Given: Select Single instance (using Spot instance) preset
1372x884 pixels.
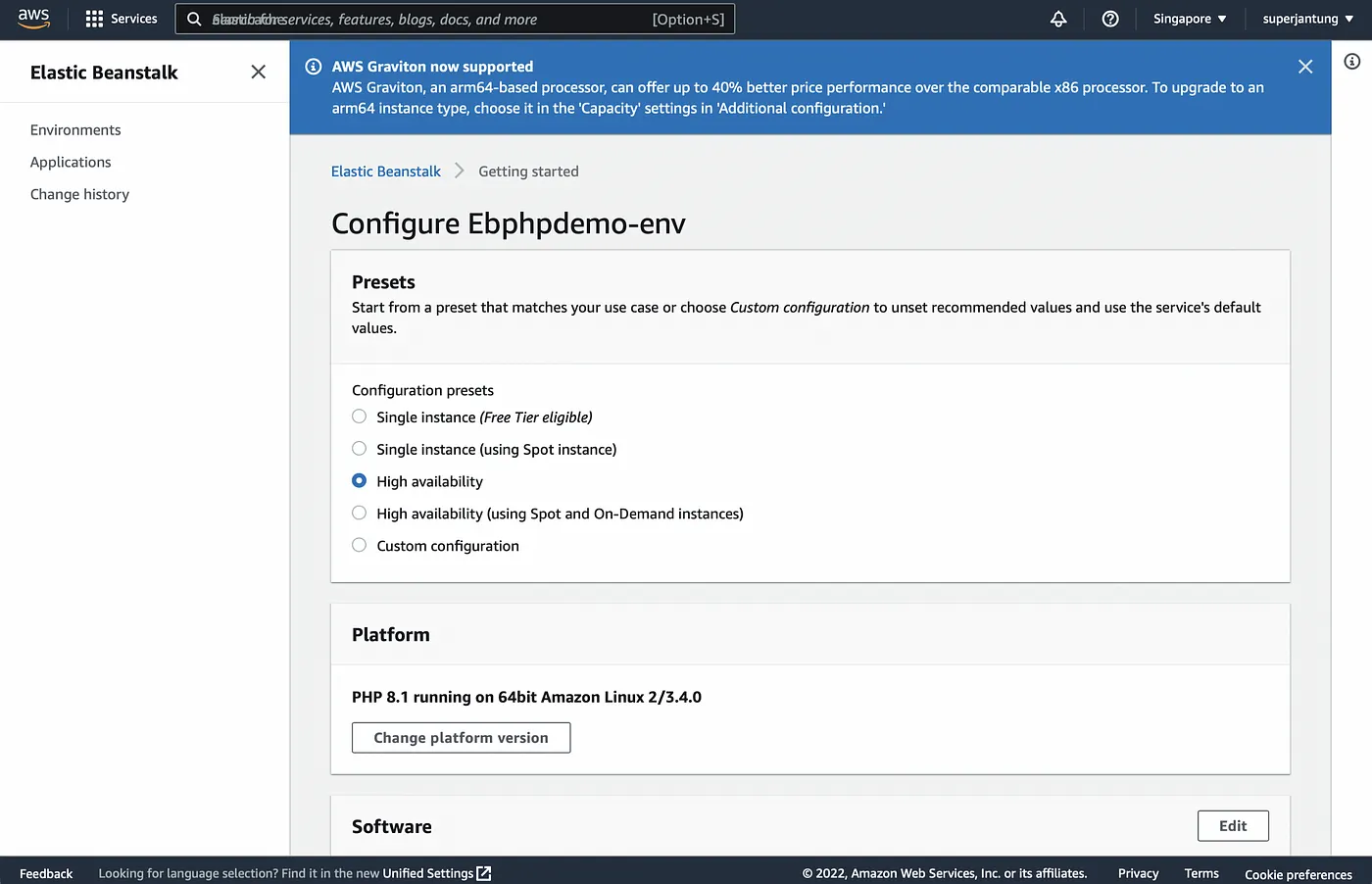Looking at the screenshot, I should click(x=359, y=449).
